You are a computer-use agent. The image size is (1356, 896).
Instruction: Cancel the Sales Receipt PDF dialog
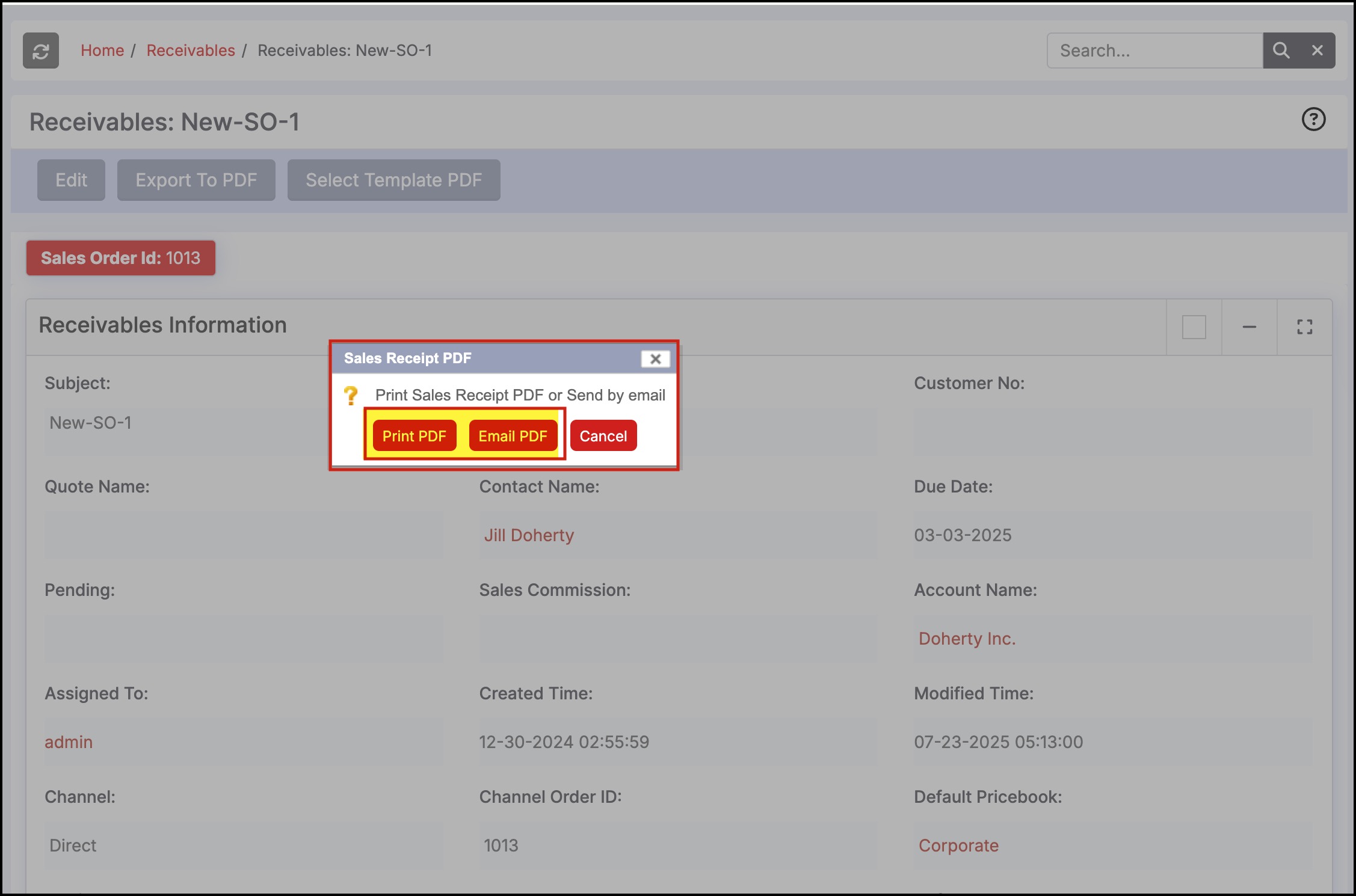[x=603, y=435]
